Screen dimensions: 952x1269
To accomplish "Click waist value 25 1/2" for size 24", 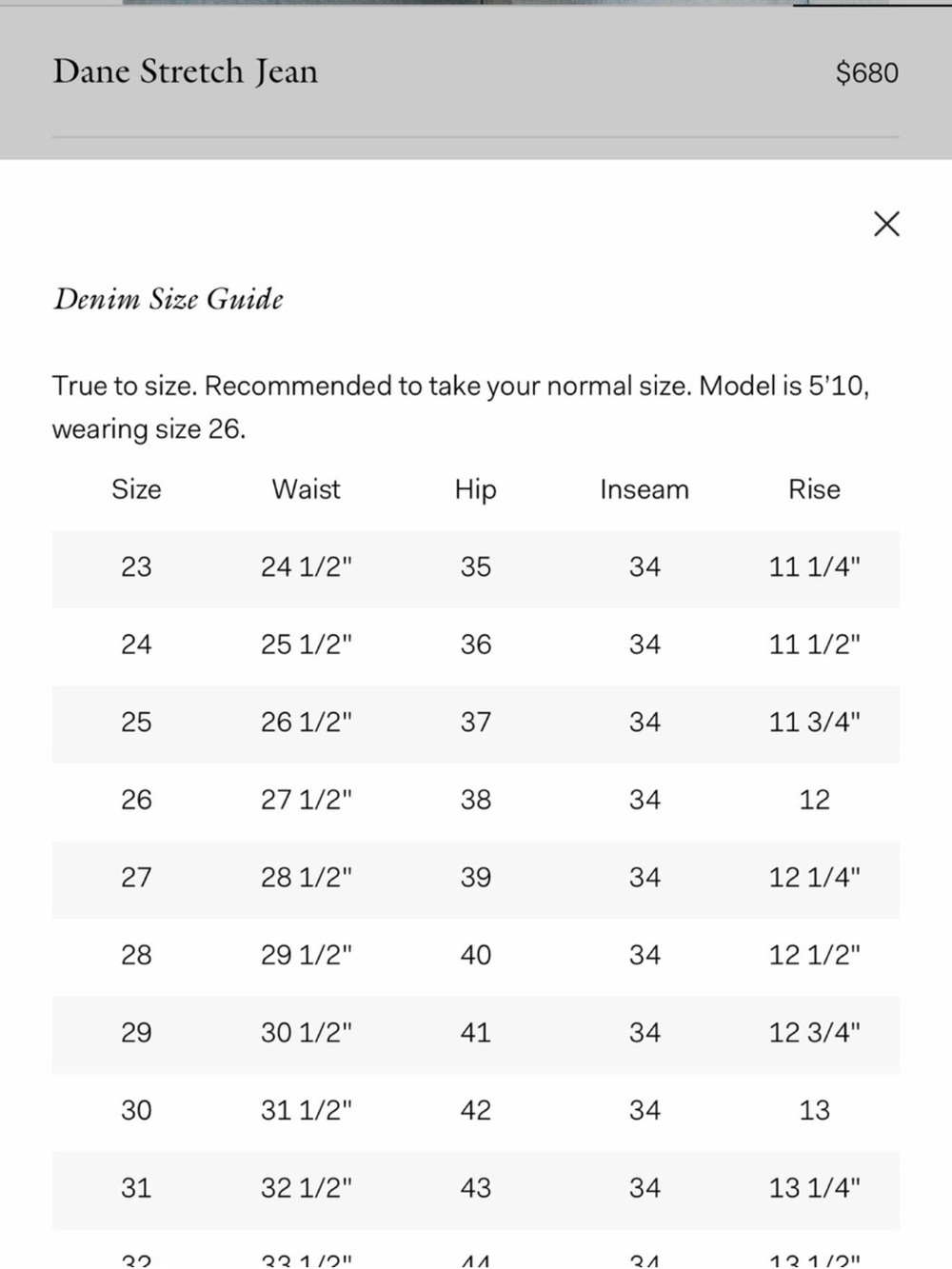I will click(306, 644).
